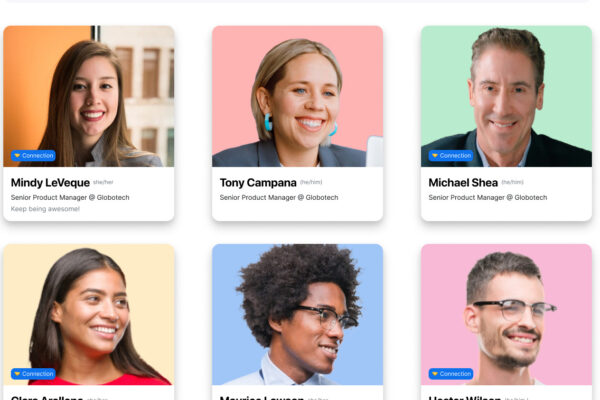Click Connection badge on pink-background man's photo
The height and width of the screenshot is (400, 600).
click(451, 374)
